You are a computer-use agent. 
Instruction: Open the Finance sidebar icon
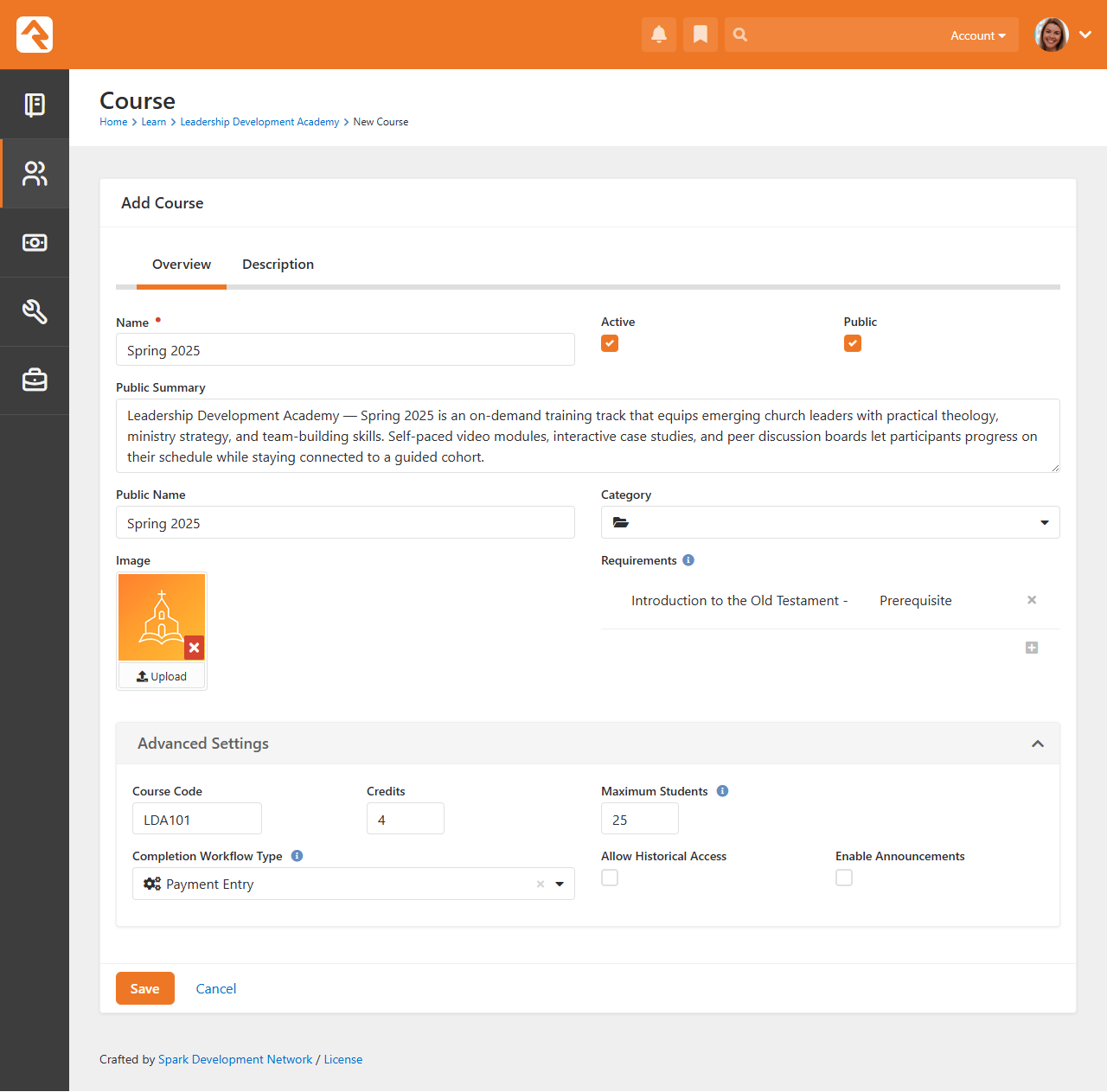35,243
